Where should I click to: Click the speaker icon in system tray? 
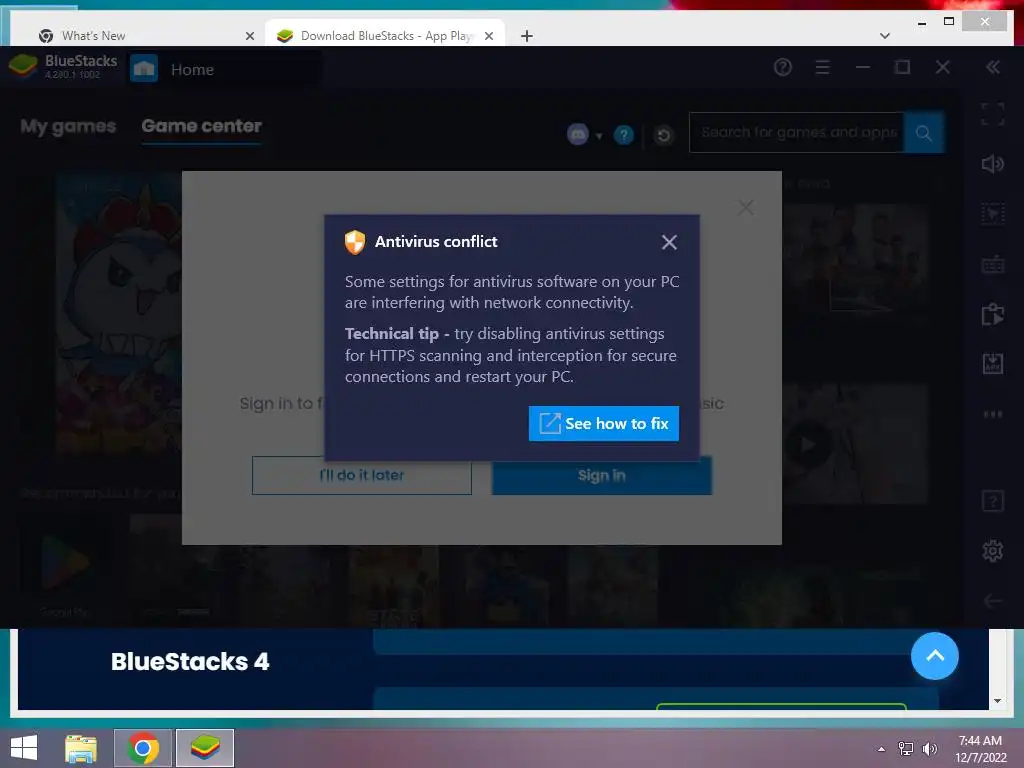pyautogui.click(x=929, y=749)
